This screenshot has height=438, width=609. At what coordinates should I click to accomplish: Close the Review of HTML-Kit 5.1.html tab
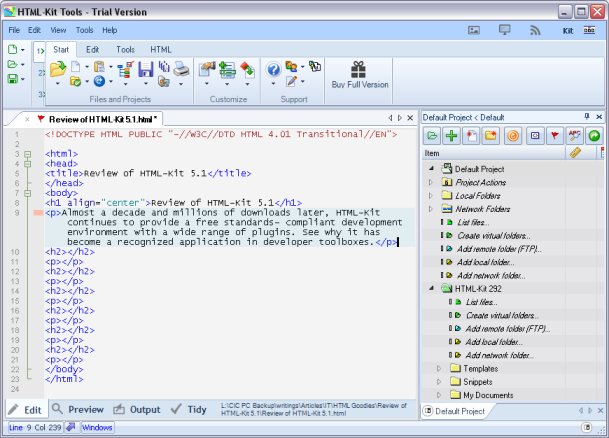pyautogui.click(x=27, y=119)
